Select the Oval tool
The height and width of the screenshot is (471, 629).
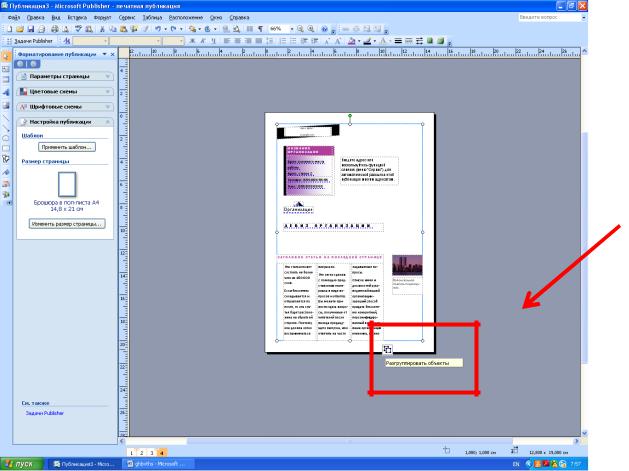pos(6,138)
